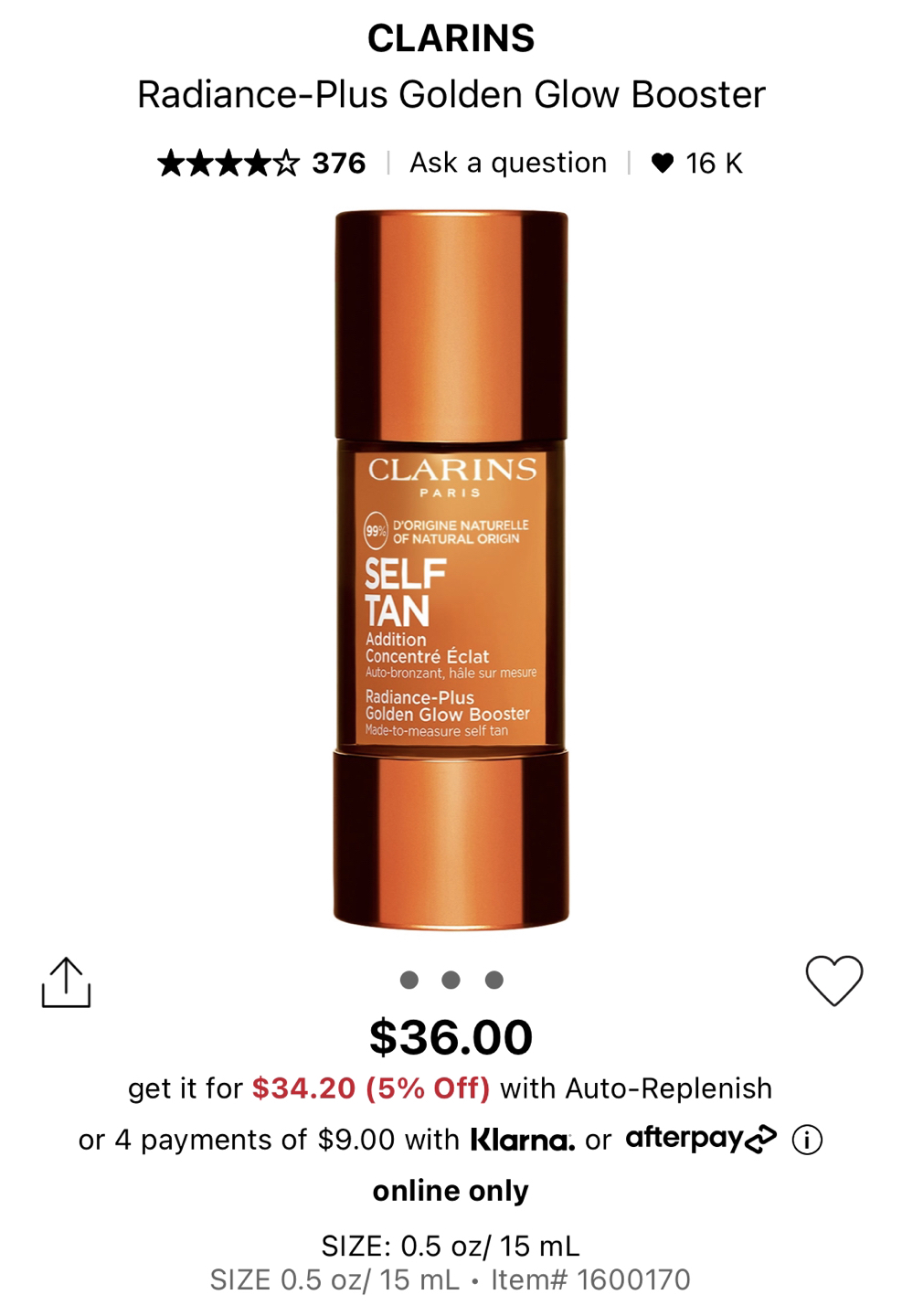Tap the $36.00 price
This screenshot has height=1316, width=902.
451,1037
